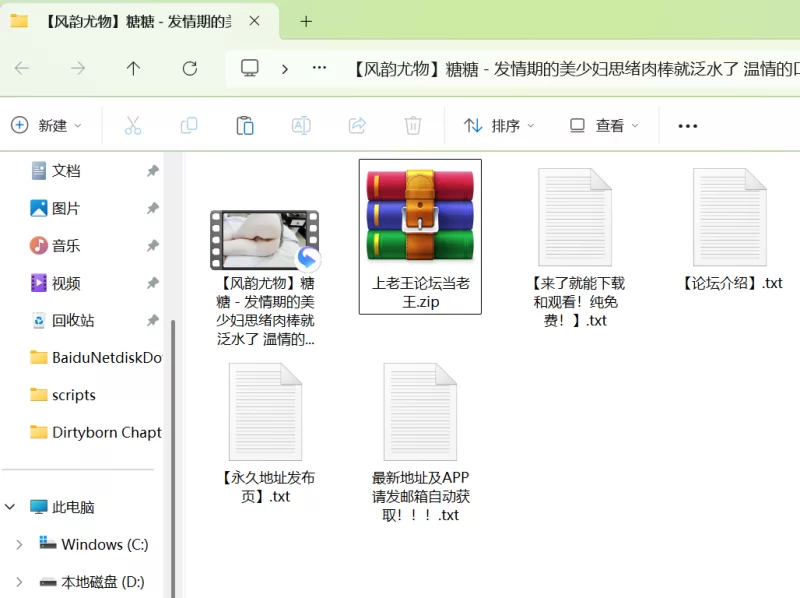Click the Paste clipboard icon
800x598 pixels.
pyautogui.click(x=244, y=126)
